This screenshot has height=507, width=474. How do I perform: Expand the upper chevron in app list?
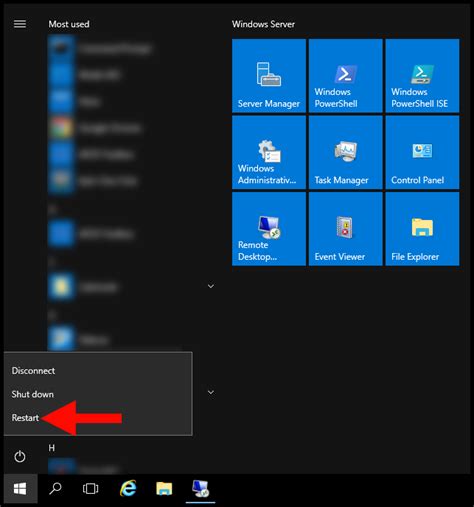(211, 286)
